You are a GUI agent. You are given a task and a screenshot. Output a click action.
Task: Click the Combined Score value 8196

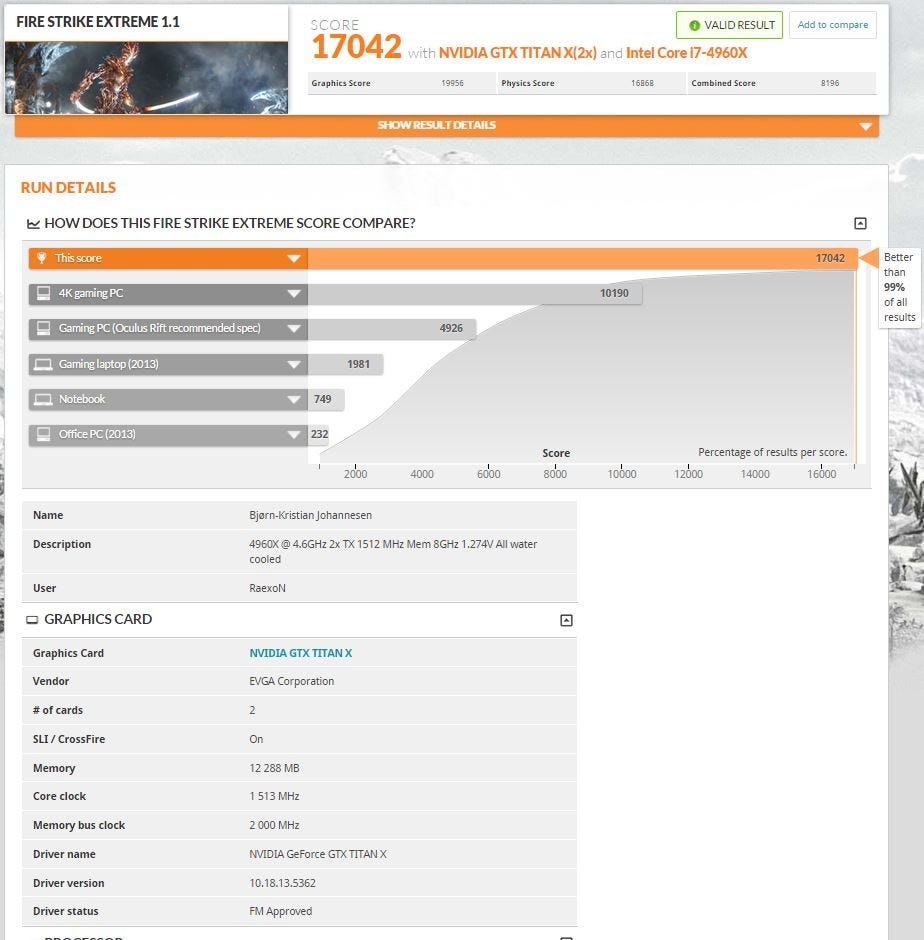pos(830,83)
